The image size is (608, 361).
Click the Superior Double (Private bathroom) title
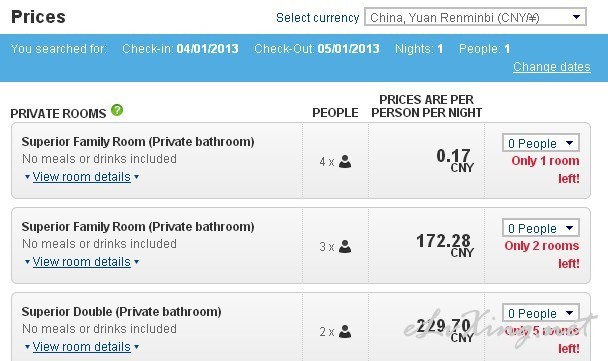121,312
